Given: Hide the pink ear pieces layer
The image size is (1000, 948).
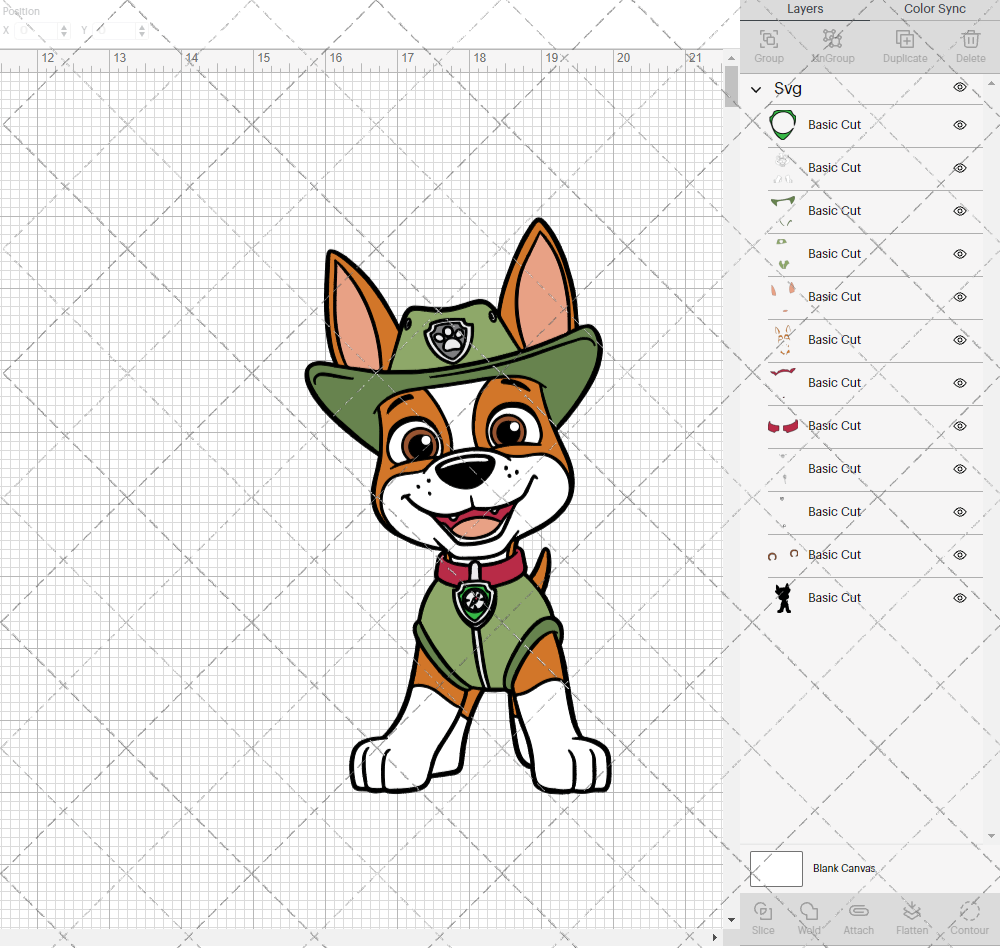Looking at the screenshot, I should click(960, 297).
